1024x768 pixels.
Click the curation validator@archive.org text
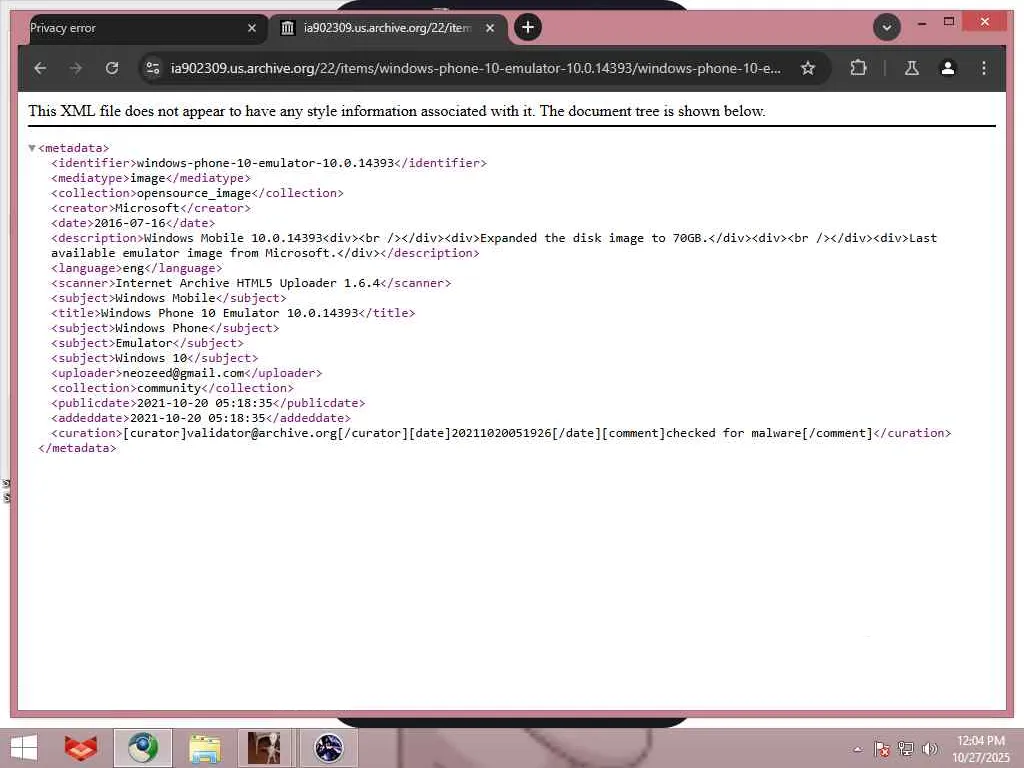(x=262, y=434)
